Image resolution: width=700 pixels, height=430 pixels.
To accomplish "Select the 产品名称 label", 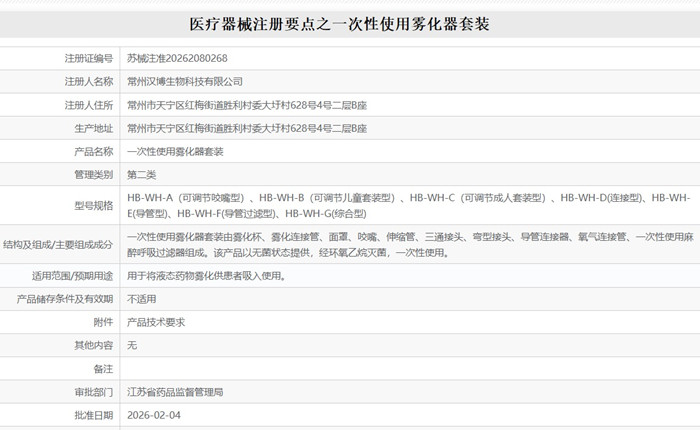I will [94, 152].
